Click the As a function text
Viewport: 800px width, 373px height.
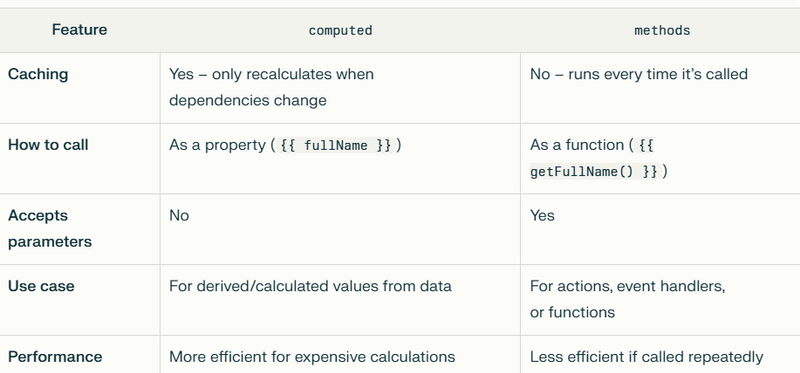(577, 145)
